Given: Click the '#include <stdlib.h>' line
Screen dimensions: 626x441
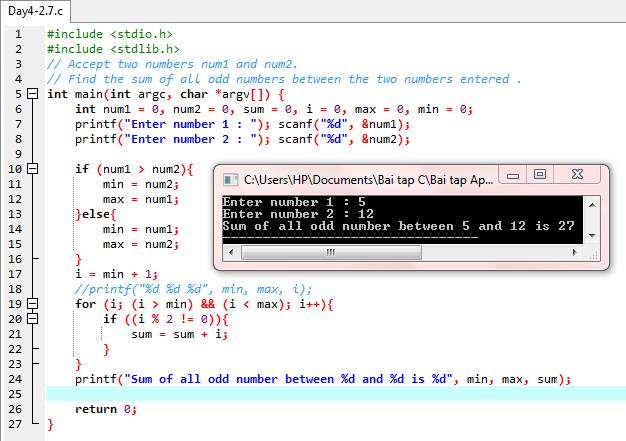Looking at the screenshot, I should pyautogui.click(x=113, y=49).
